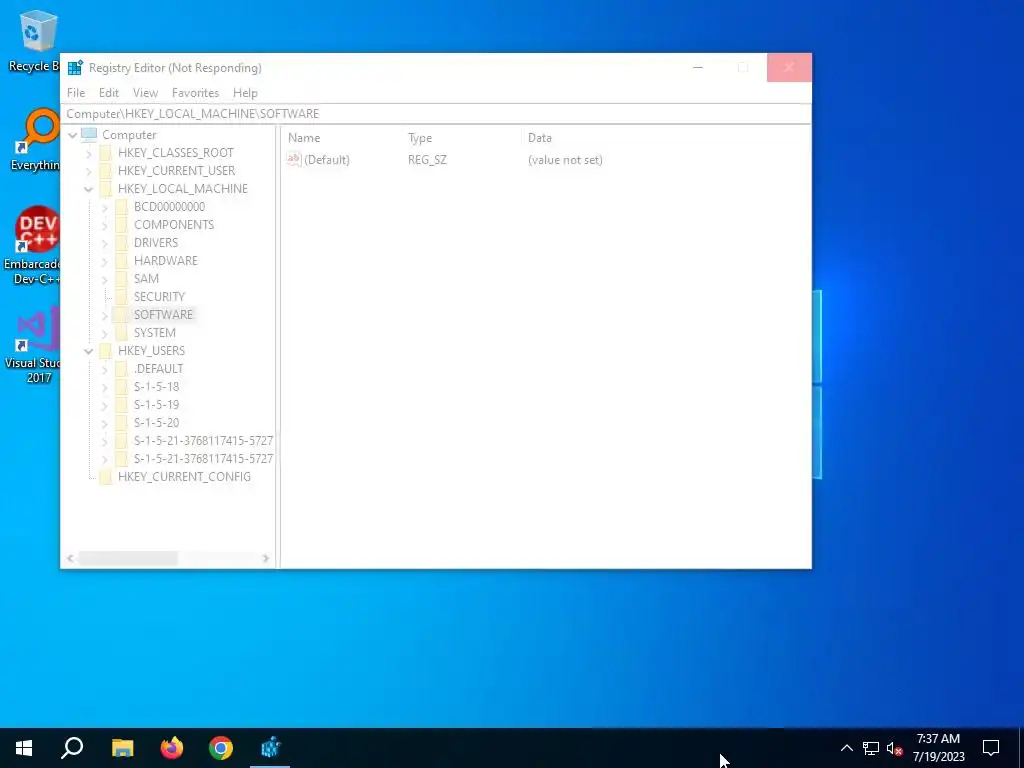This screenshot has width=1024, height=768.
Task: Expand the COMPONENTS key arrow
Action: tap(104, 225)
